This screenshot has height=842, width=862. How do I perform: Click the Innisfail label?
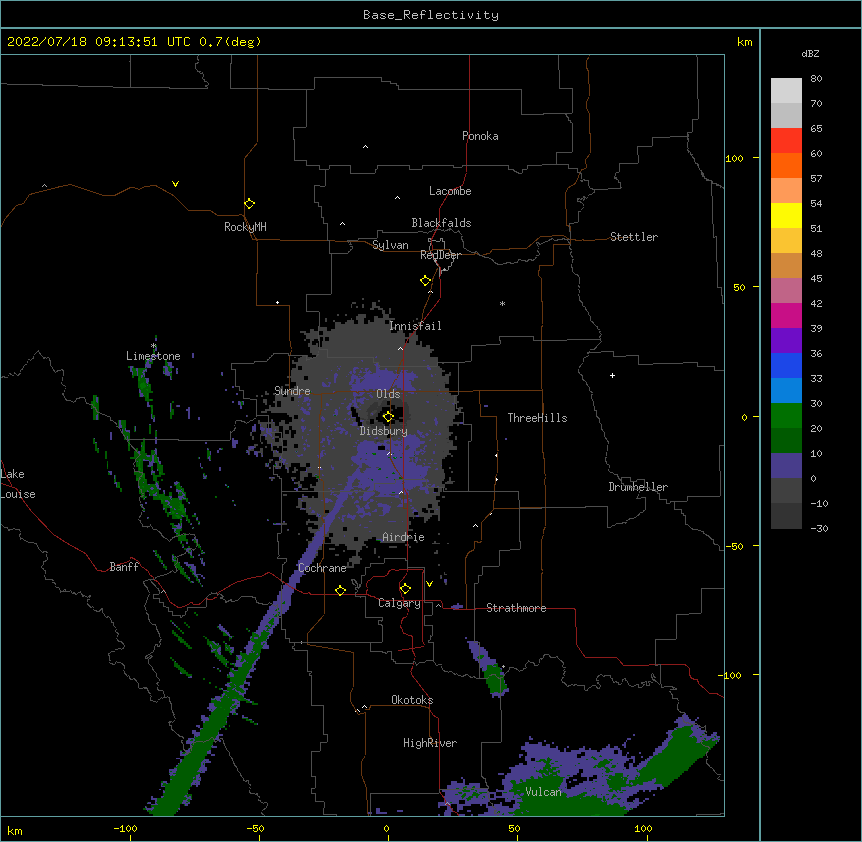415,326
